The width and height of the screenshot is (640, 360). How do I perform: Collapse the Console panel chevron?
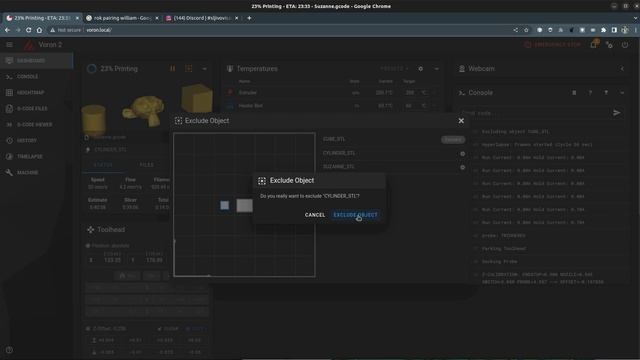(622, 93)
